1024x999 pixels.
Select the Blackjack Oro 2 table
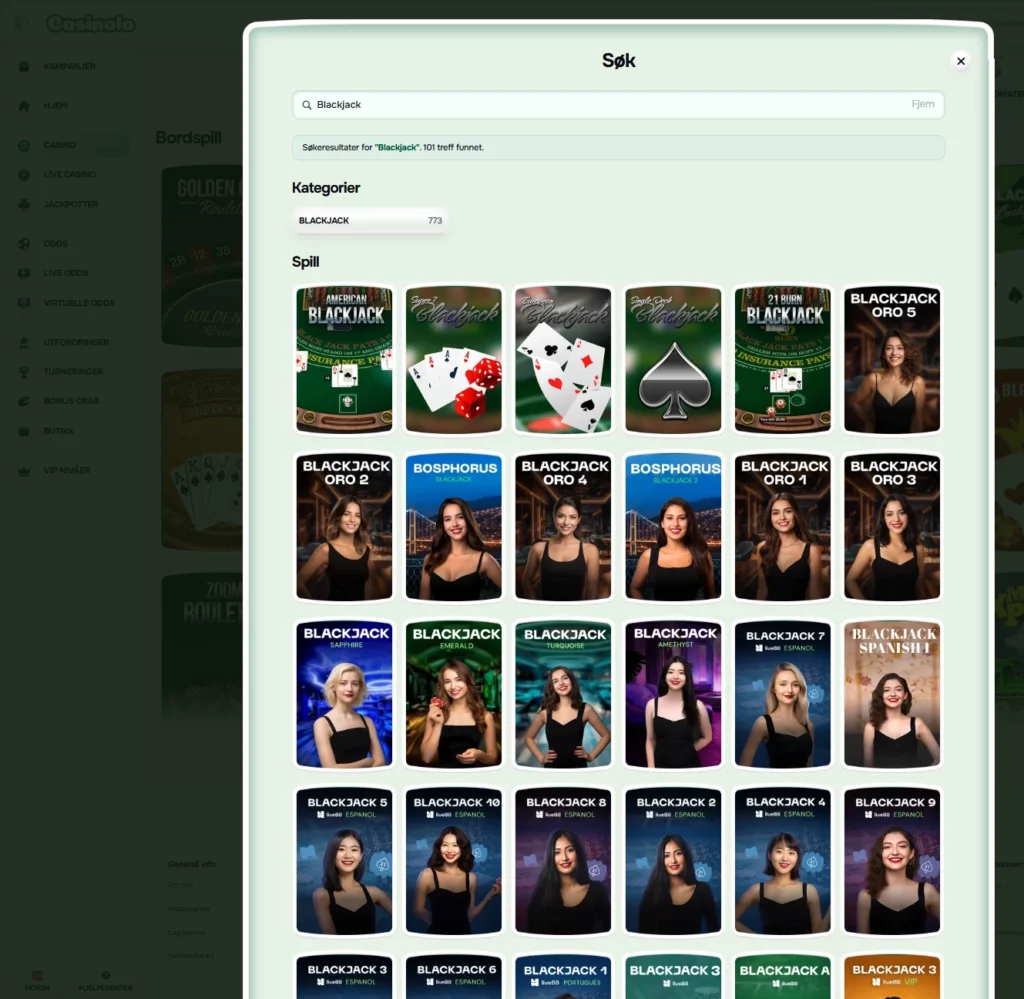[x=345, y=527]
